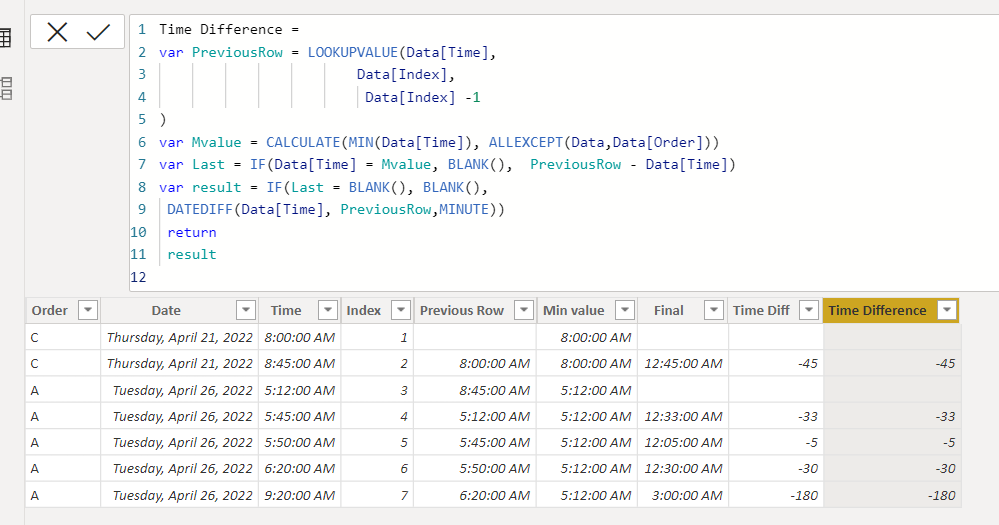The width and height of the screenshot is (999, 525).
Task: Click CALCULATE in formula line 6
Action: point(303,142)
